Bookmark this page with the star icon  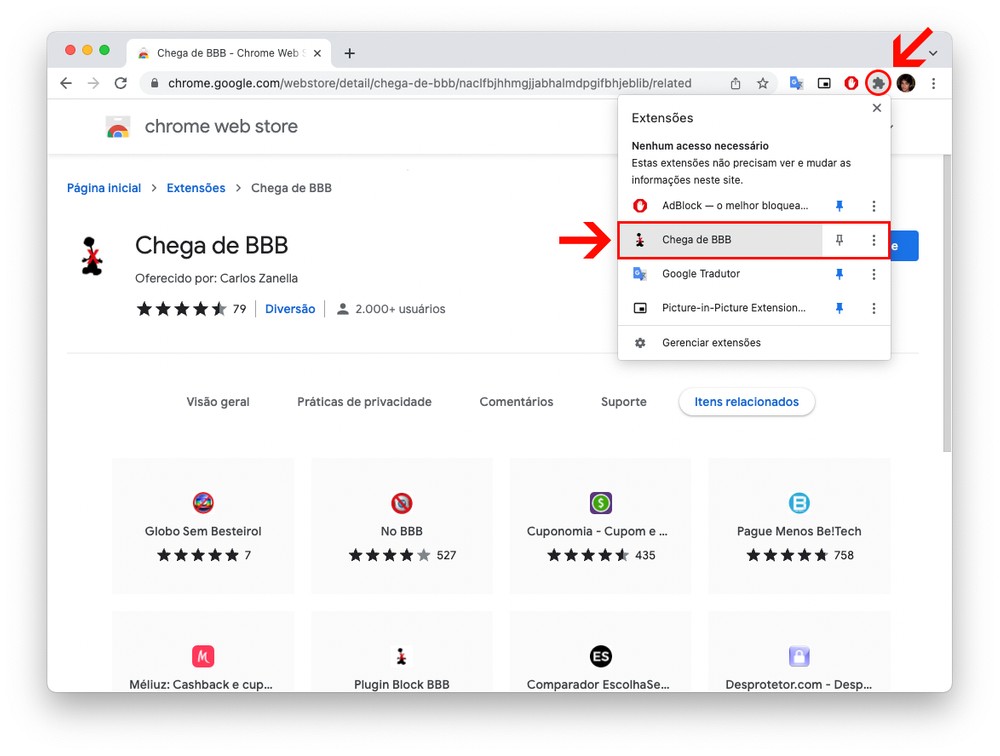click(x=763, y=84)
